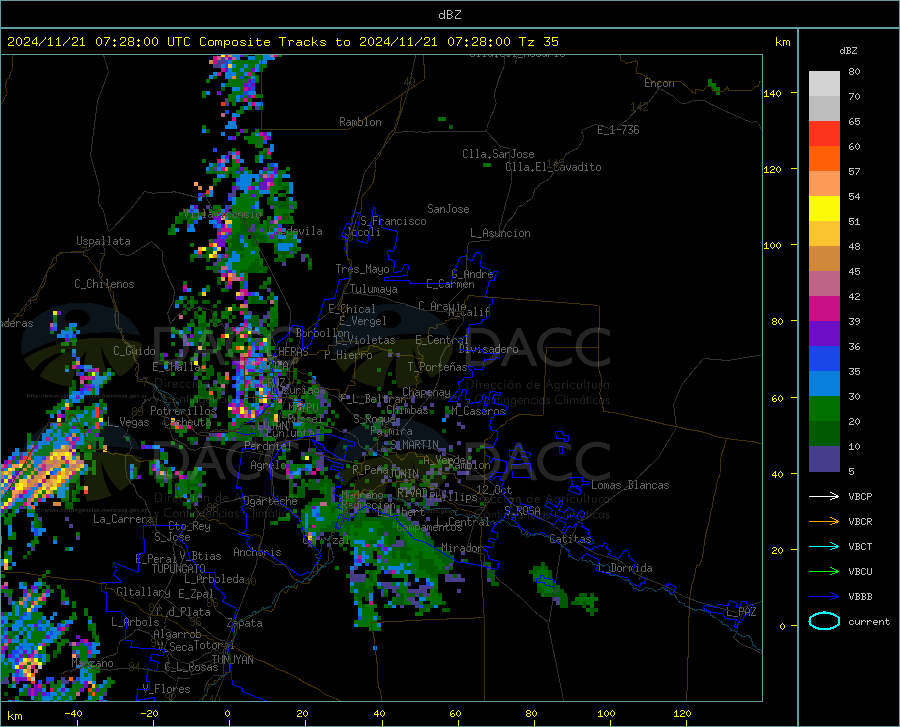Click the Potrerillos map label

183,411
